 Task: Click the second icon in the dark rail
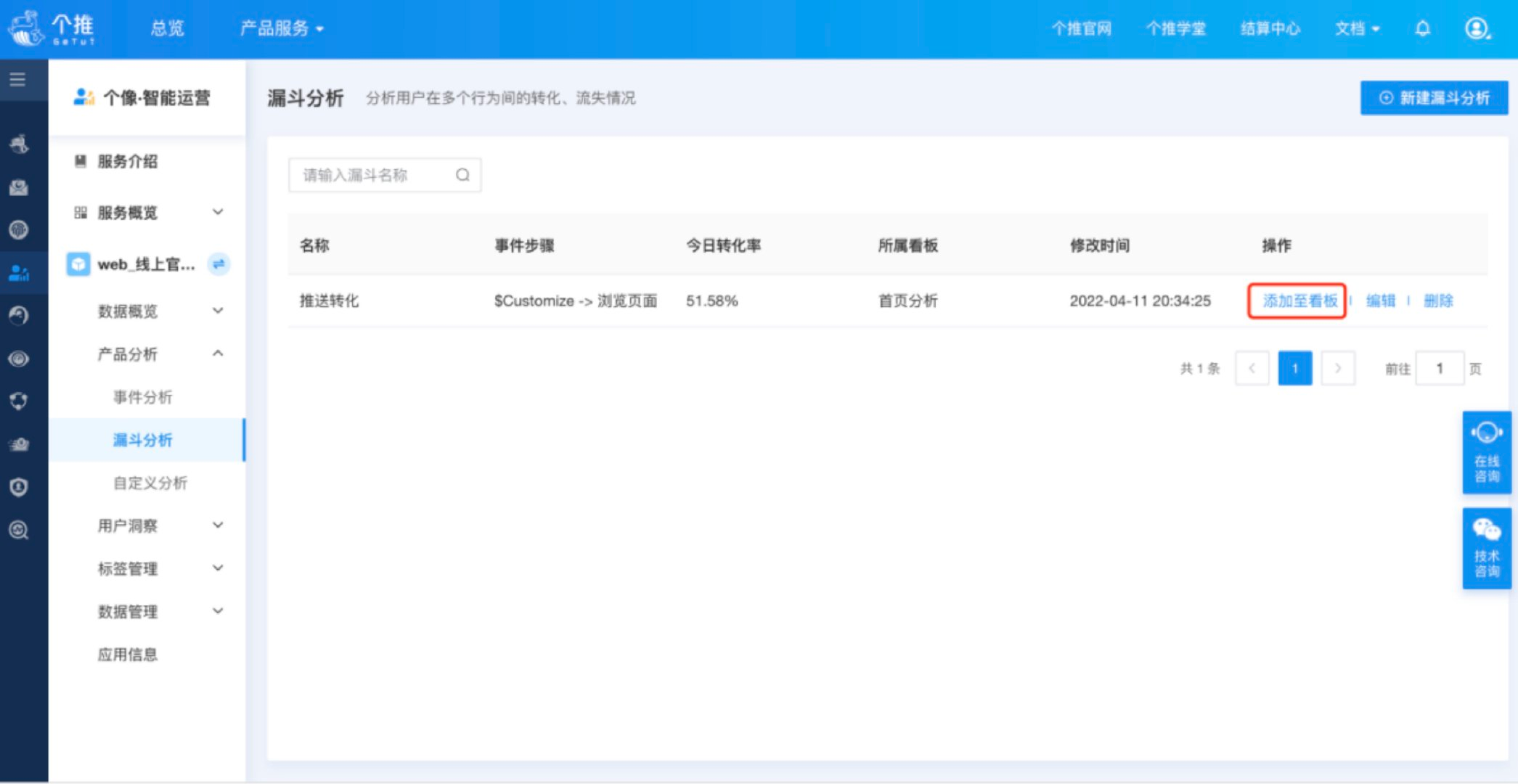(x=19, y=187)
